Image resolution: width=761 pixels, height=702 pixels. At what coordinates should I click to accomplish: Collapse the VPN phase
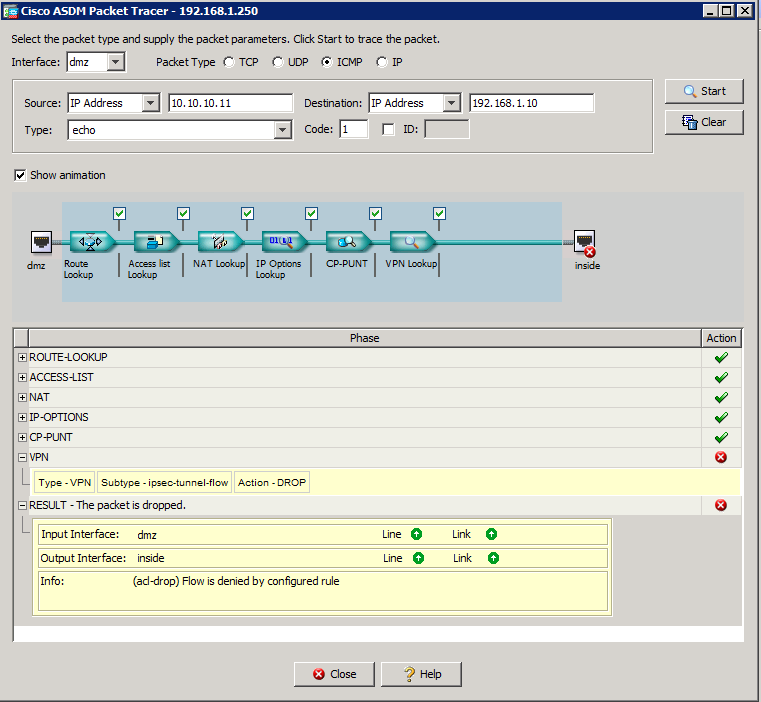coord(22,457)
